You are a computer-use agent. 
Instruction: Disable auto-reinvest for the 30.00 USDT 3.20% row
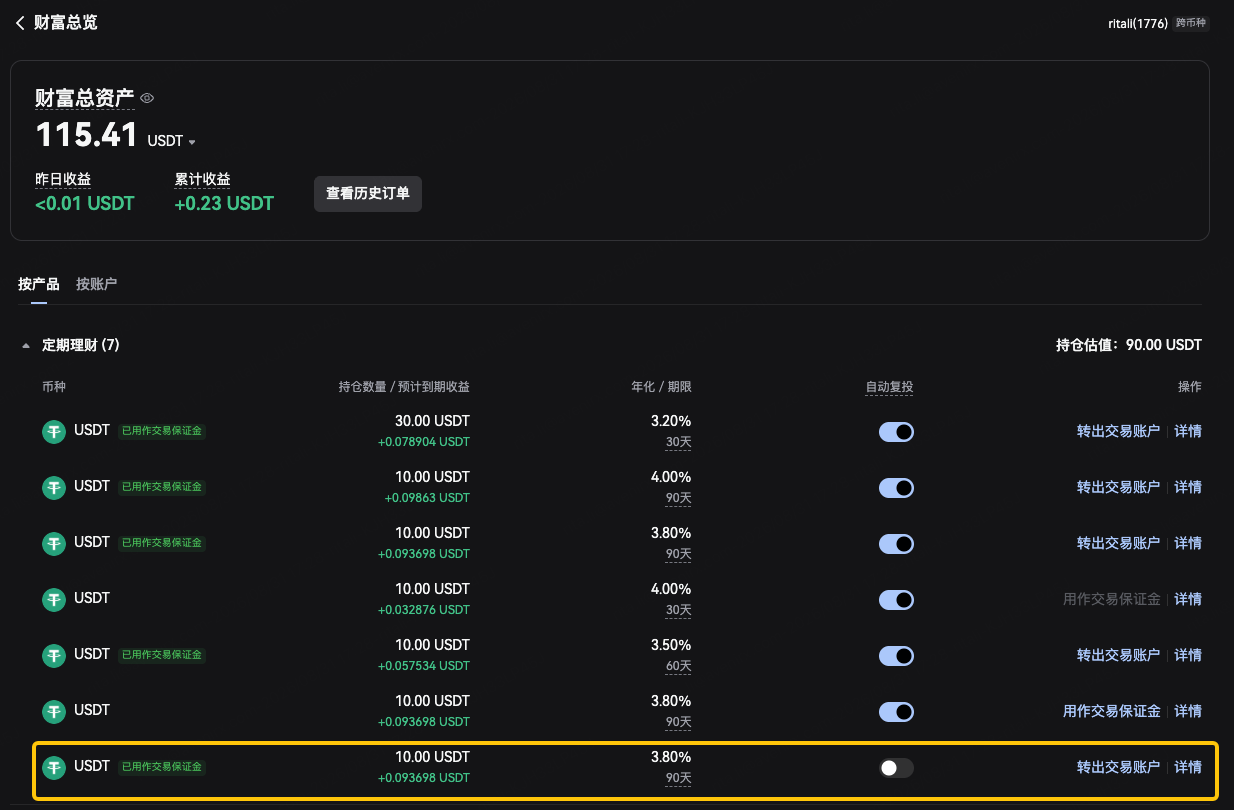896,432
